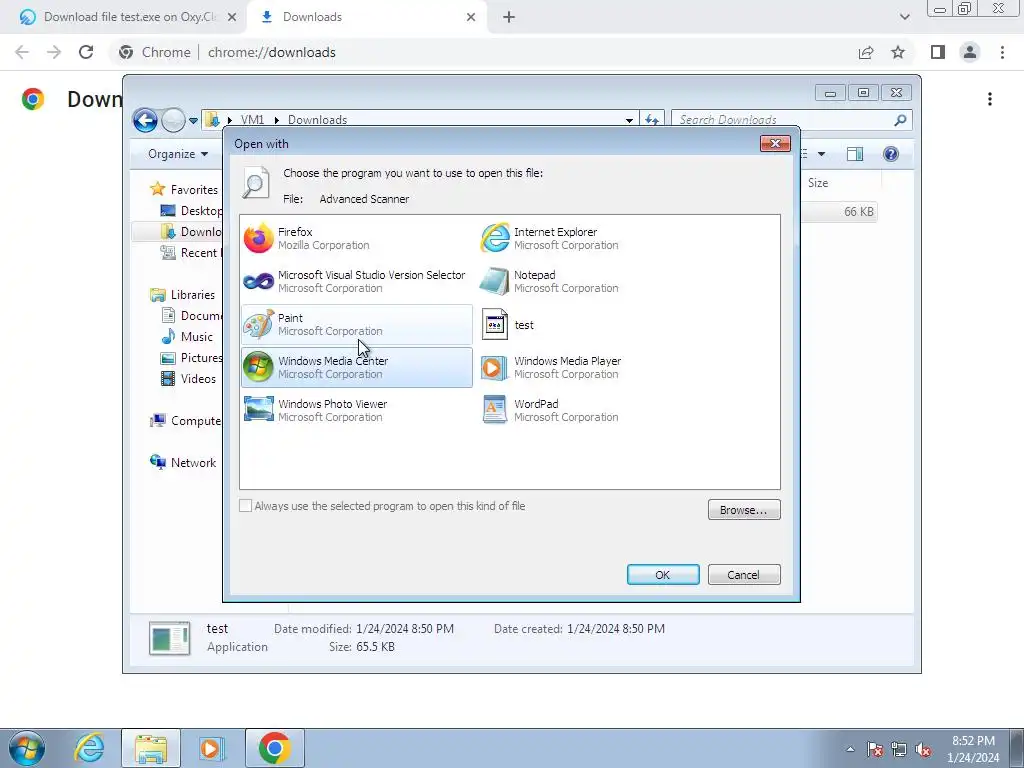The width and height of the screenshot is (1024, 768).
Task: Select Windows Photo Viewer entry
Action: tap(357, 411)
